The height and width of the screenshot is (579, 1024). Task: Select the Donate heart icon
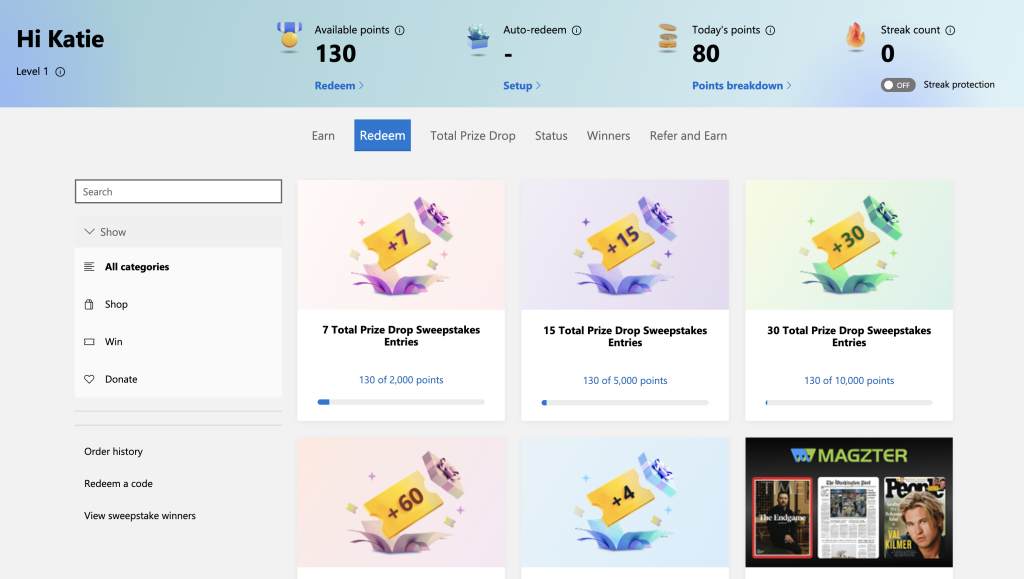pyautogui.click(x=88, y=379)
